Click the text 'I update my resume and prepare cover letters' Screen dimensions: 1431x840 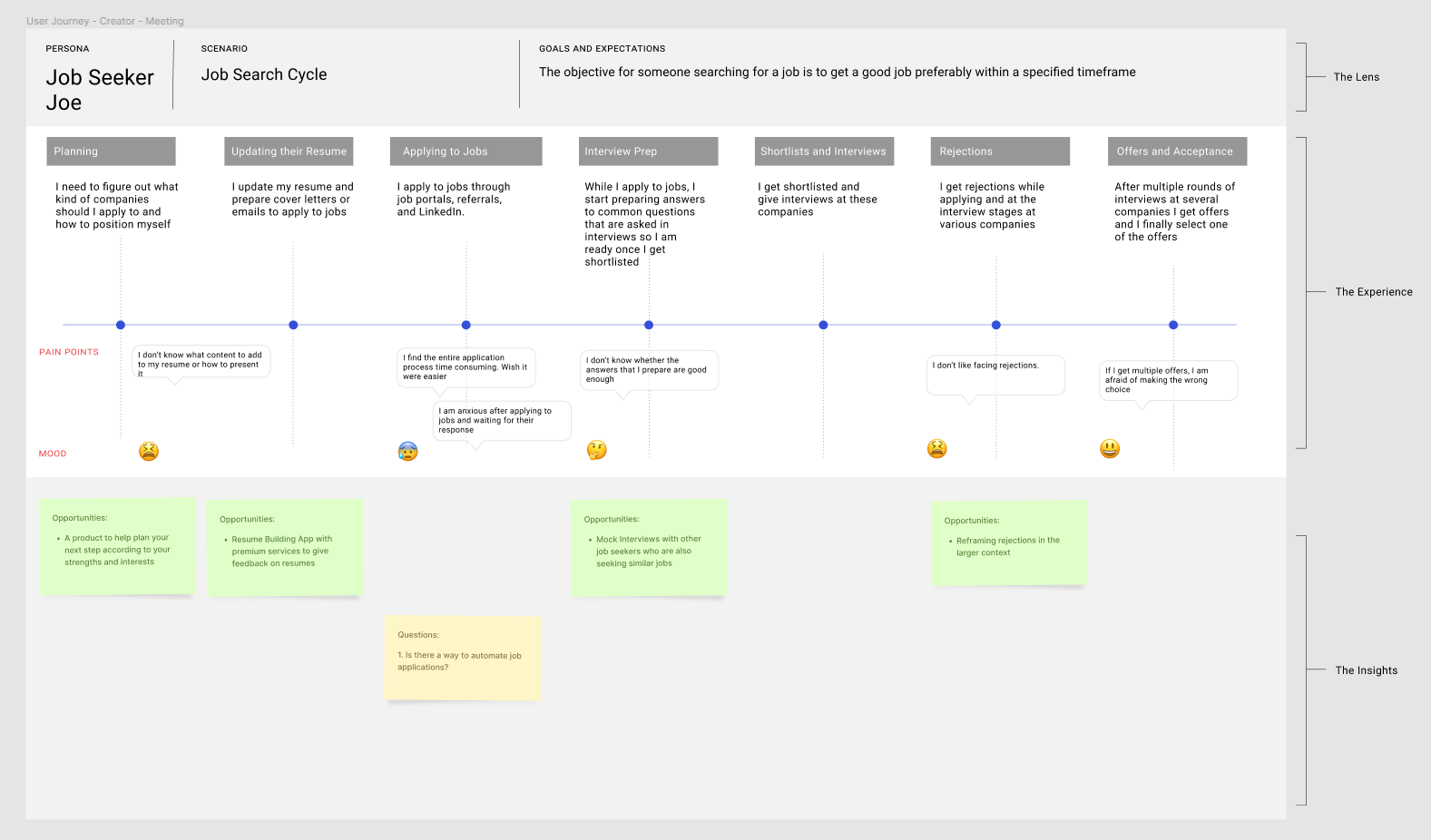click(x=292, y=200)
